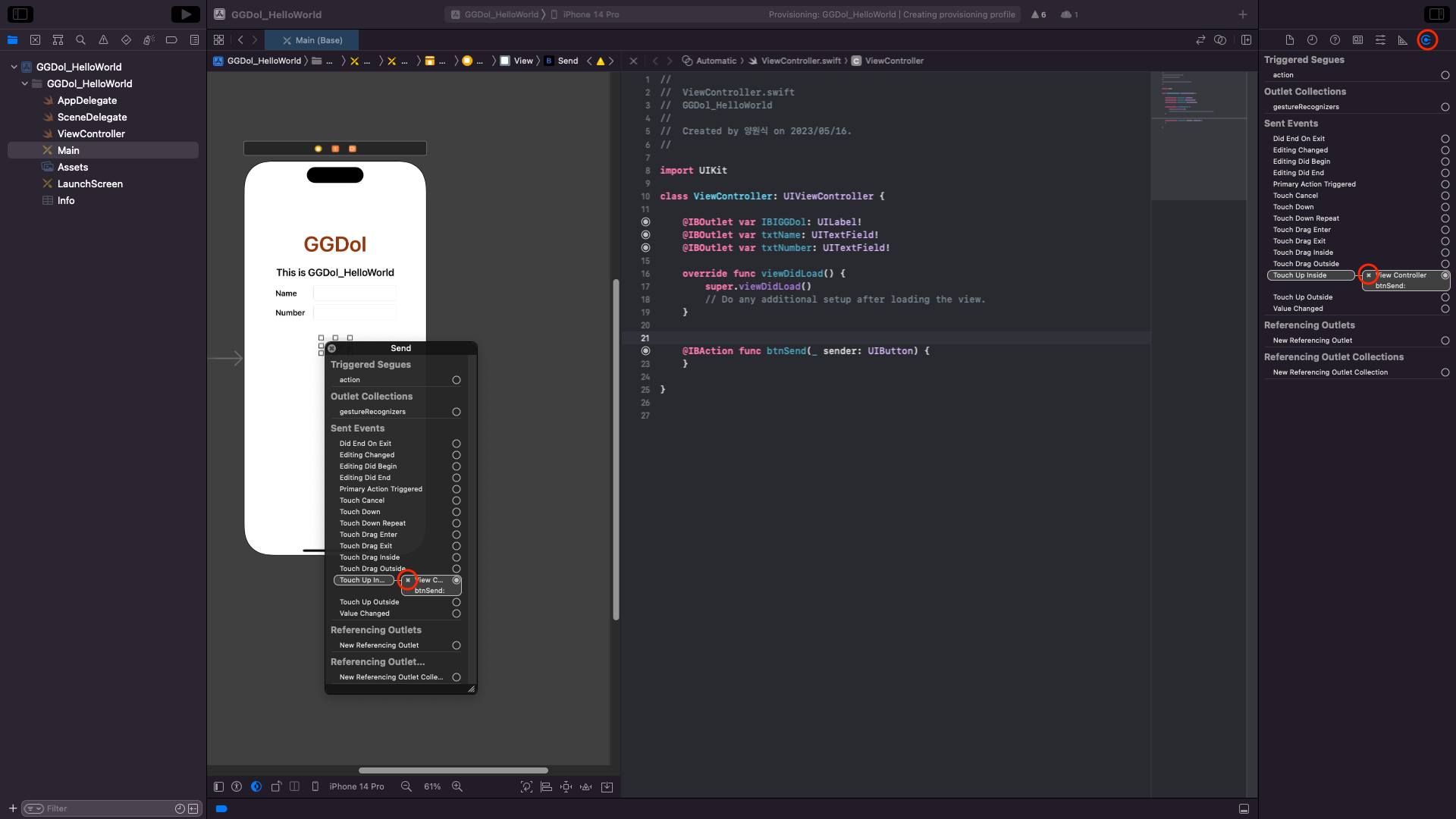Click Value Changed circle in right inspector
This screenshot has height=819, width=1456.
[1445, 309]
